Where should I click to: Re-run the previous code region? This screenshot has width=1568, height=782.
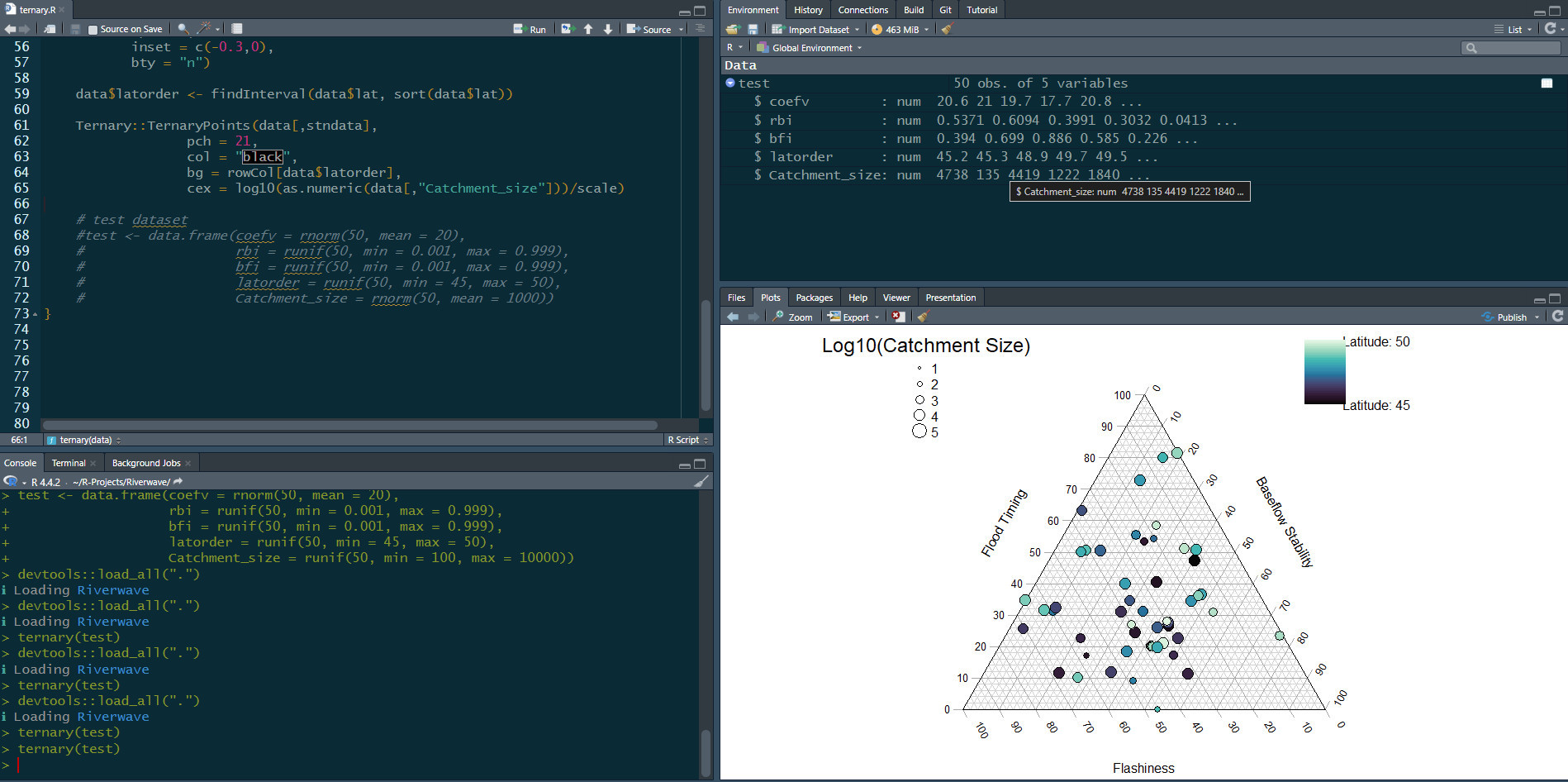click(567, 29)
